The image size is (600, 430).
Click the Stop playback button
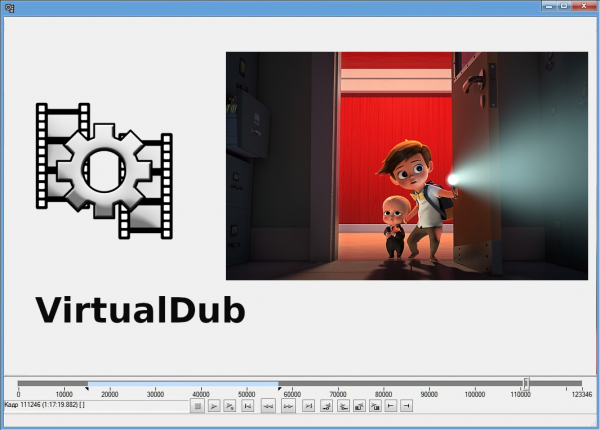[197, 406]
